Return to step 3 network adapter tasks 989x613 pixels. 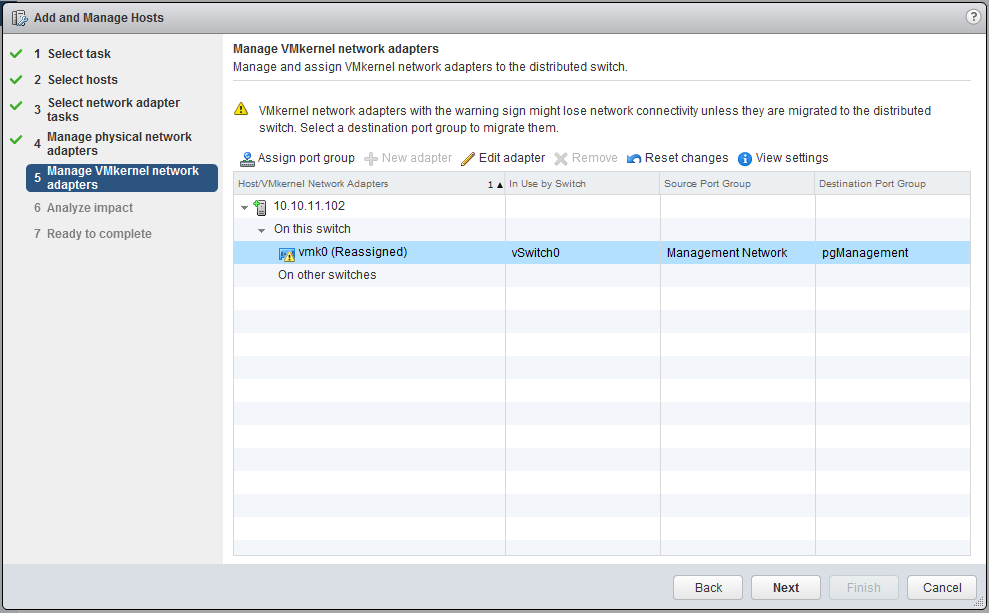(x=113, y=109)
